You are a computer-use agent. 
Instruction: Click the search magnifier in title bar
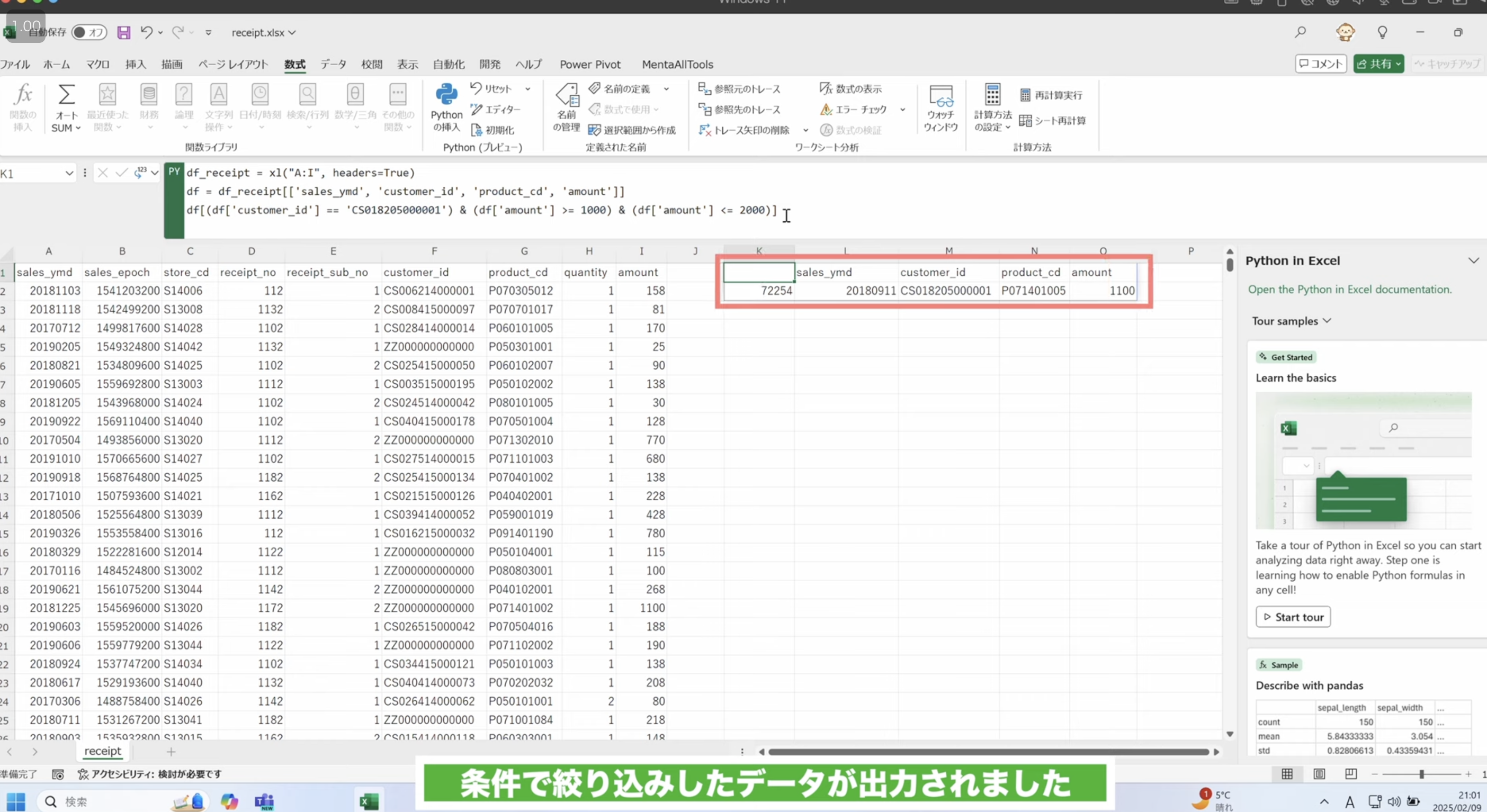(x=1300, y=32)
